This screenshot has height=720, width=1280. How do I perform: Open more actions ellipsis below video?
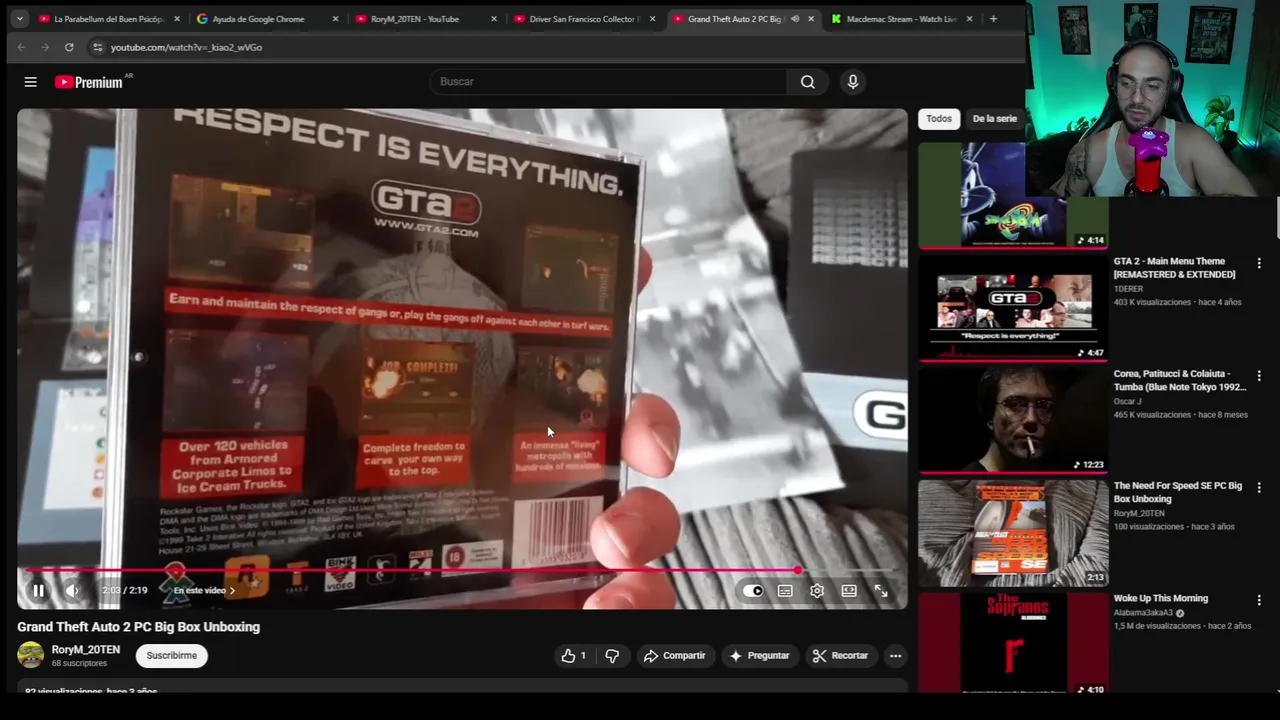[895, 656]
